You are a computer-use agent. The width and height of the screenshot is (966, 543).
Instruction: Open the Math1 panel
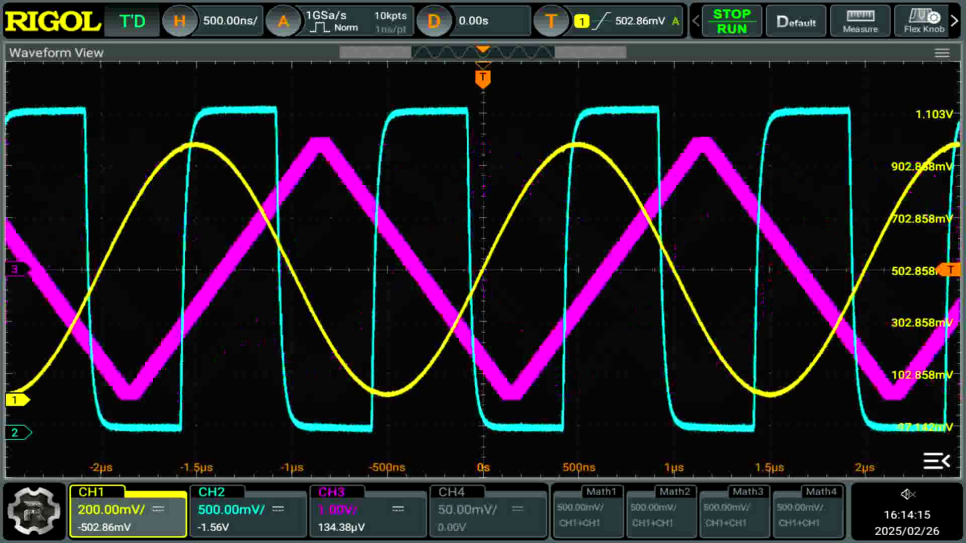[x=588, y=511]
